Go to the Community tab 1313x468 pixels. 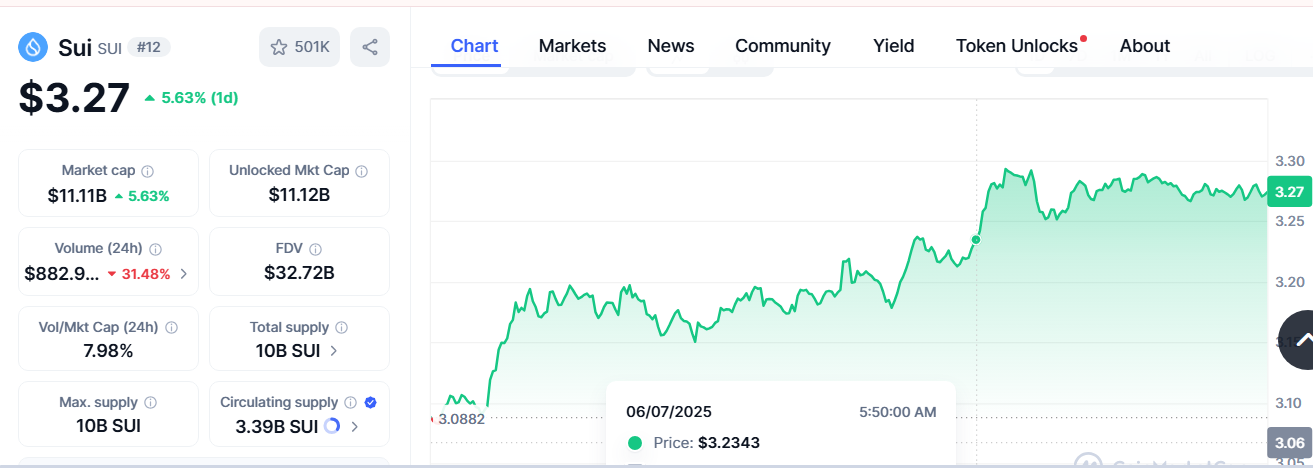coord(783,46)
